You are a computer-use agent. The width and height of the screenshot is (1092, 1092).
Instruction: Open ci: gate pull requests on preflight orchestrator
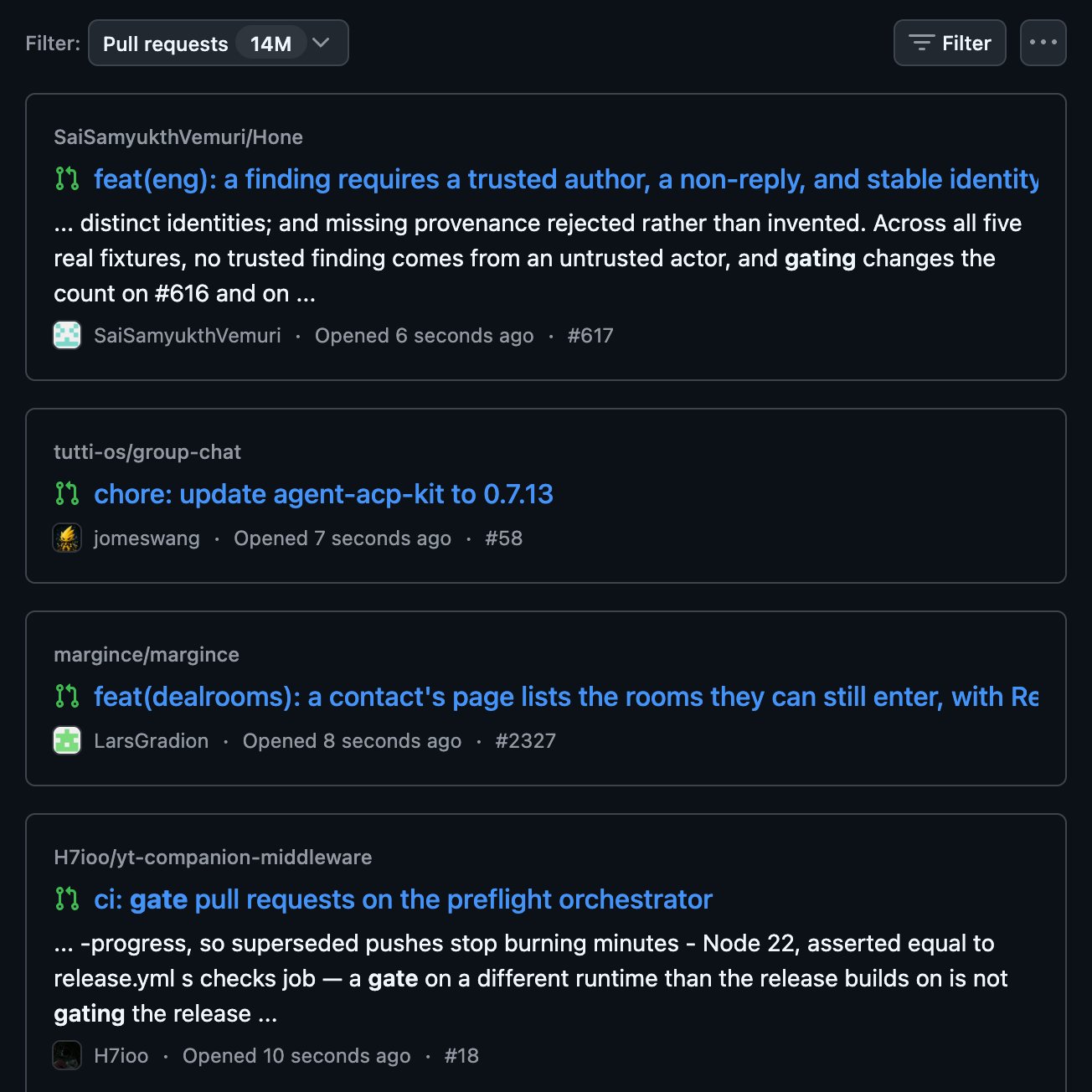tap(403, 899)
